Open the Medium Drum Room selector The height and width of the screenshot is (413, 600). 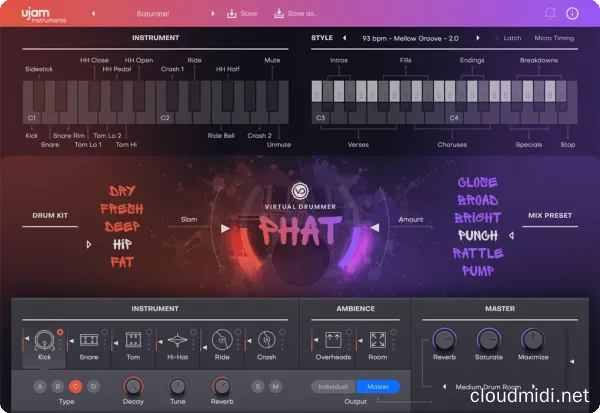click(488, 387)
